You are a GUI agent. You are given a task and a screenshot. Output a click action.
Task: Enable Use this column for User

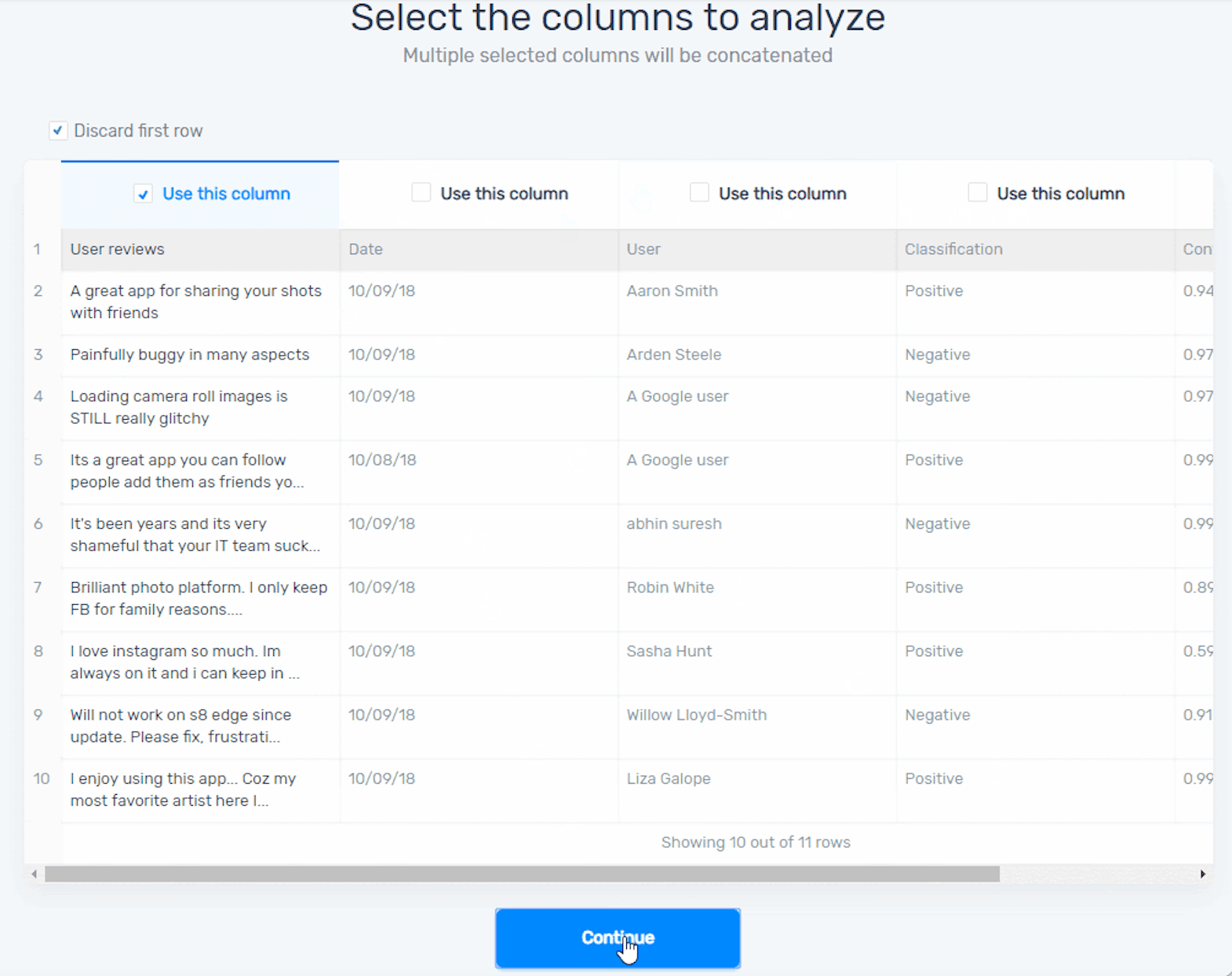(x=699, y=193)
